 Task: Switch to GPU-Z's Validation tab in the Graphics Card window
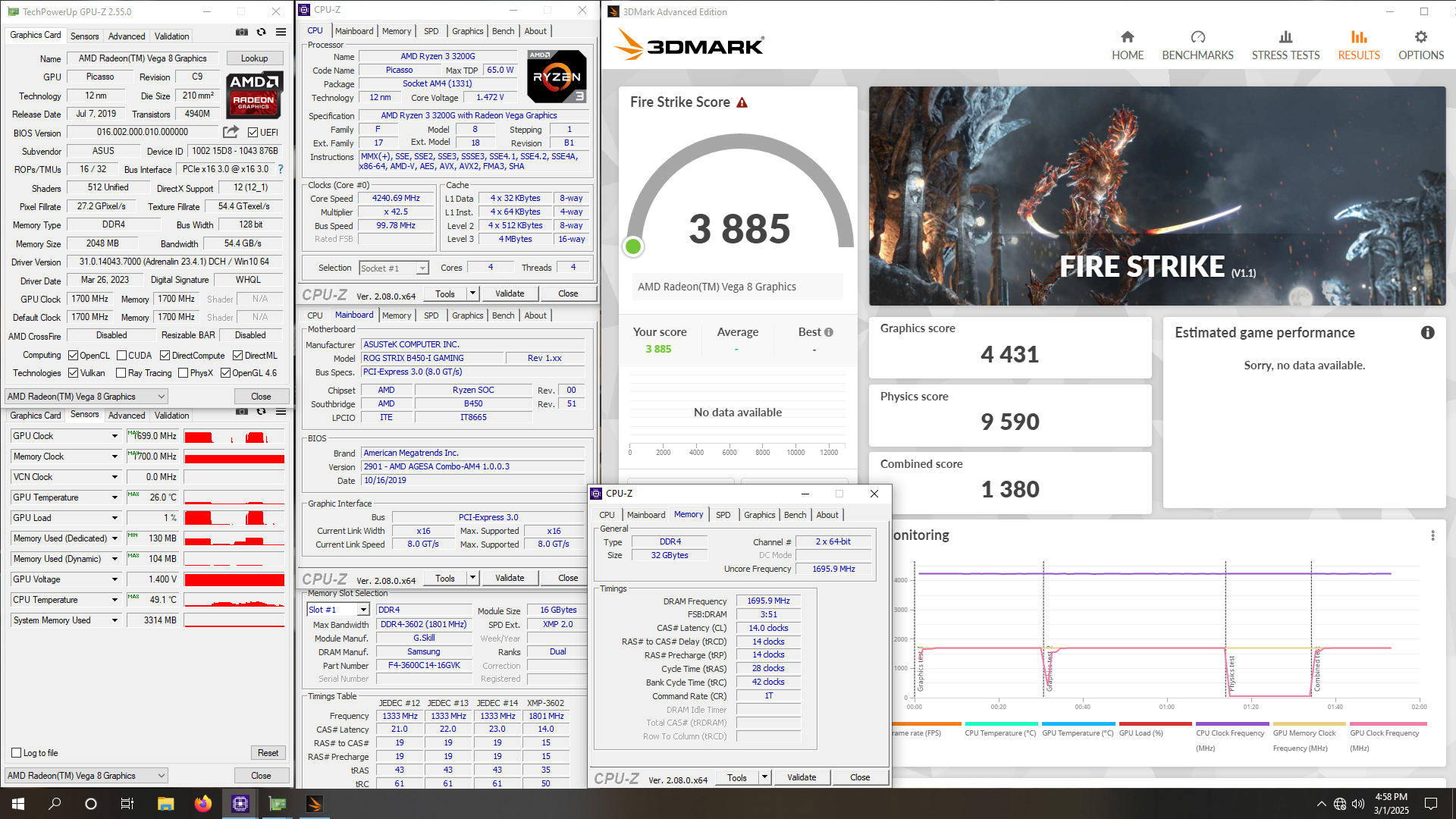click(172, 36)
